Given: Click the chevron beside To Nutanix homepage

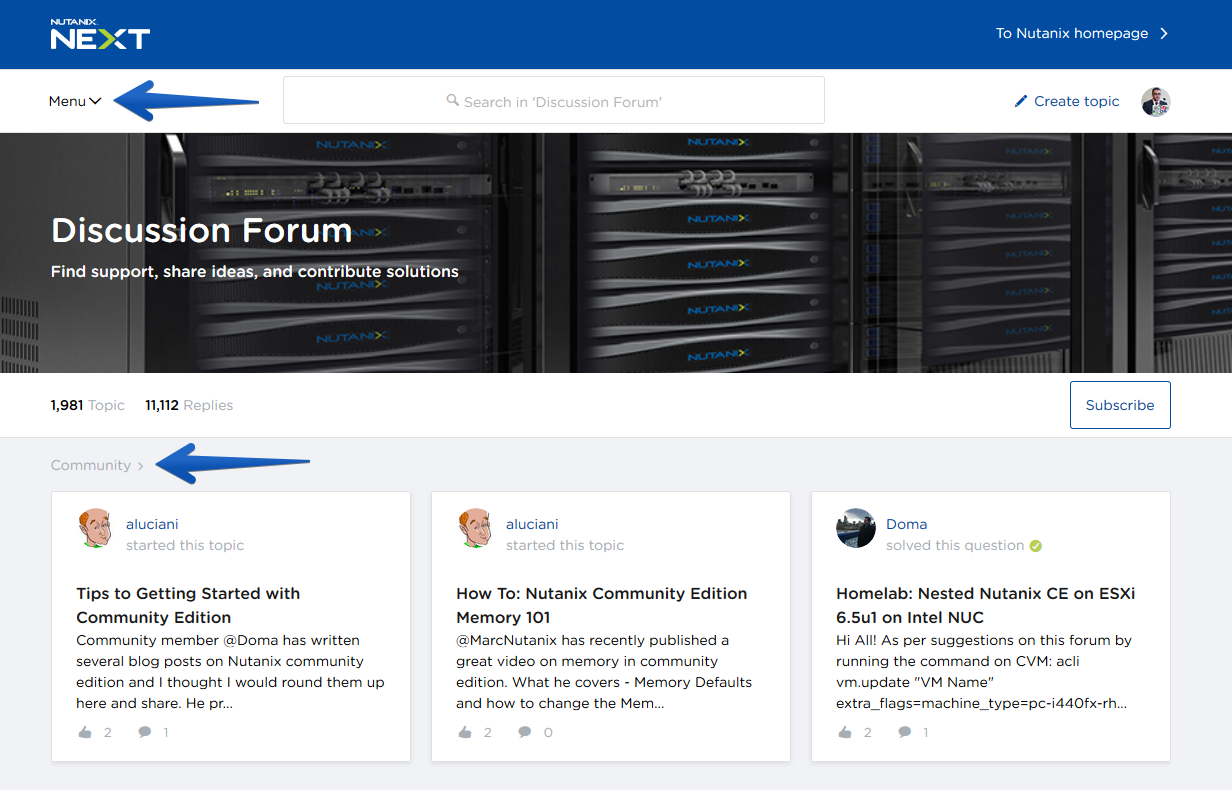Looking at the screenshot, I should click(x=1164, y=33).
